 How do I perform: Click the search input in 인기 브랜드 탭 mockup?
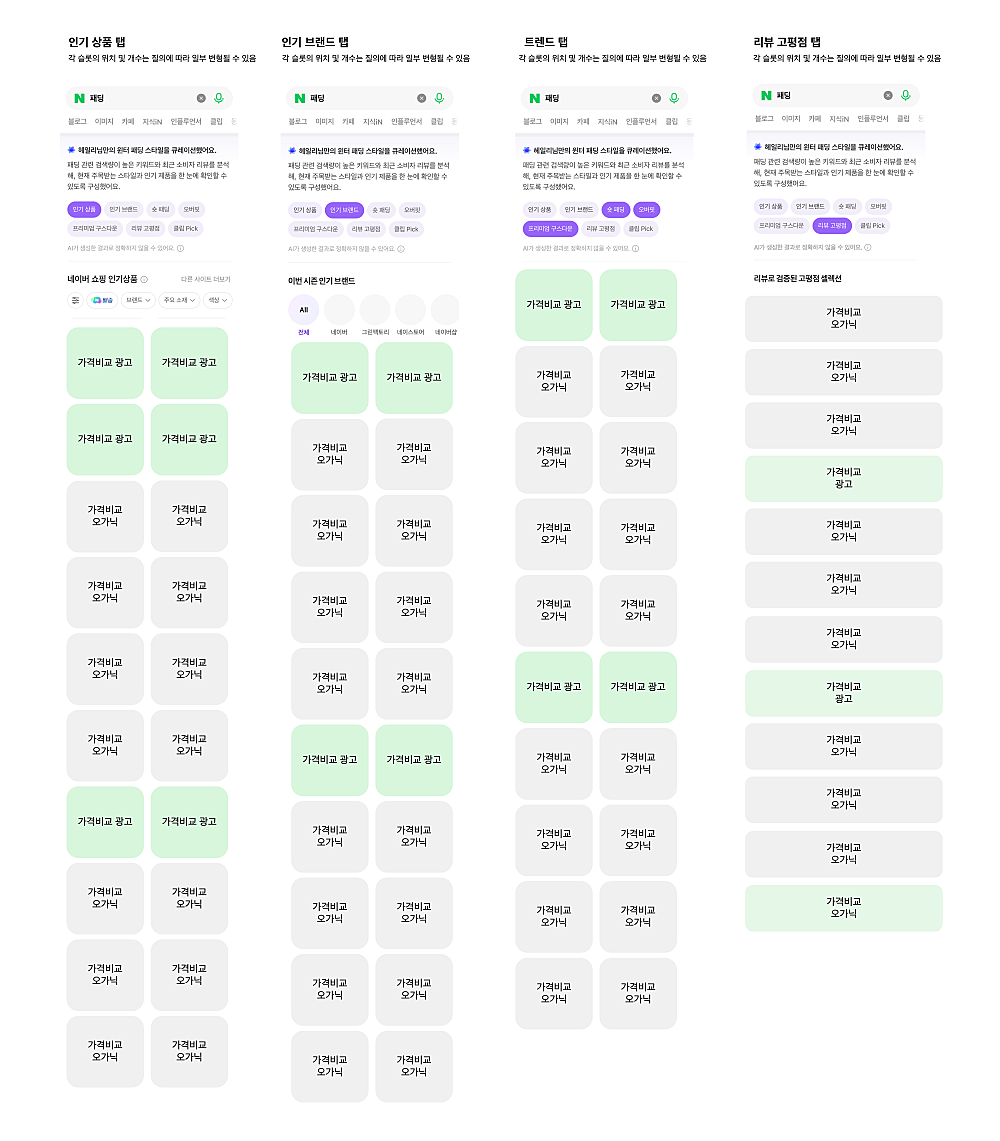click(360, 98)
